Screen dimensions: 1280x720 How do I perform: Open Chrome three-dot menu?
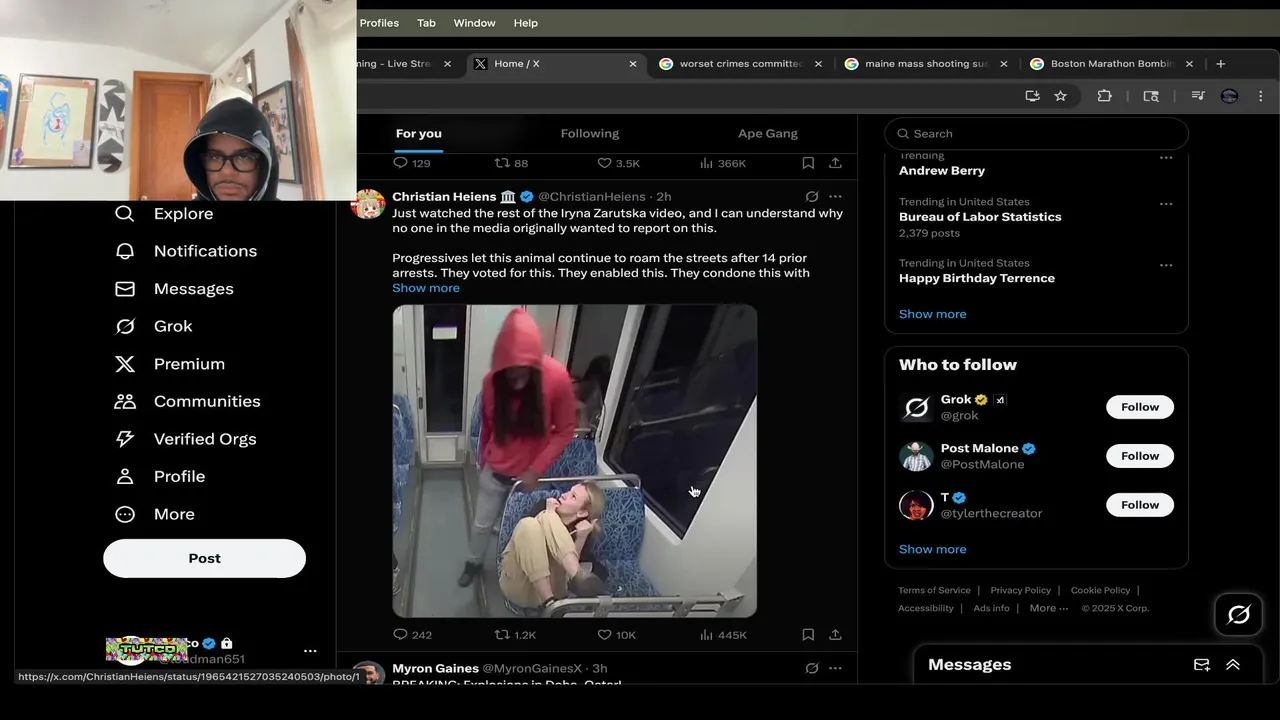1260,96
